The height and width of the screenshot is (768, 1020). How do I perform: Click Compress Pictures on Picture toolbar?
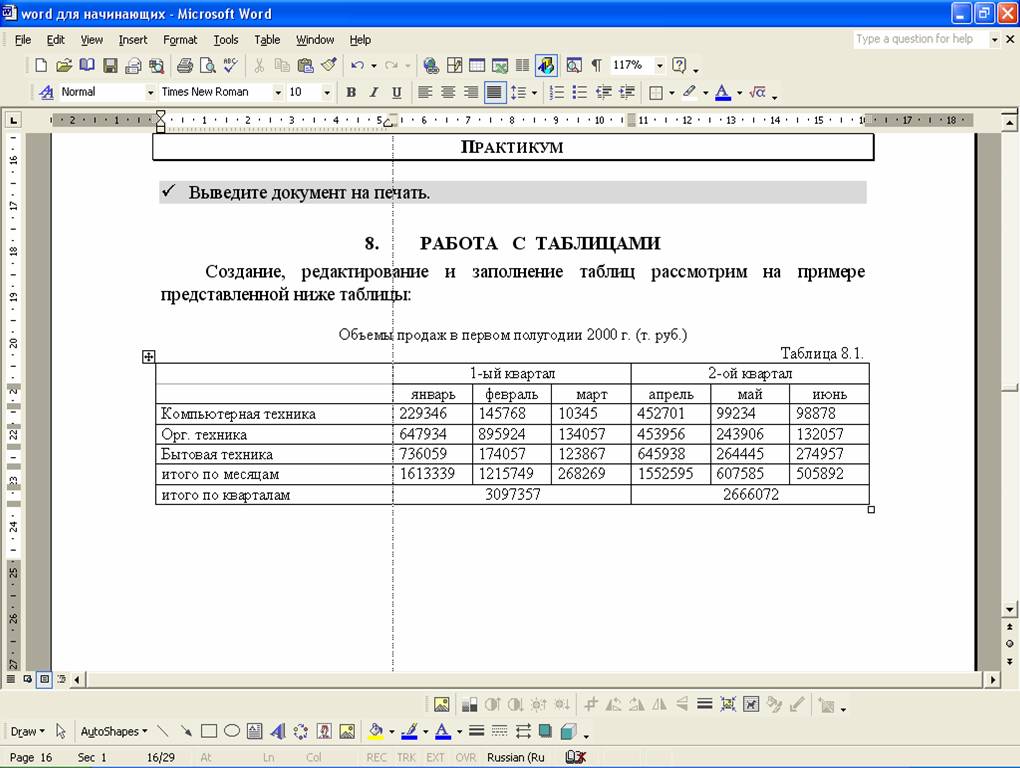pos(728,704)
